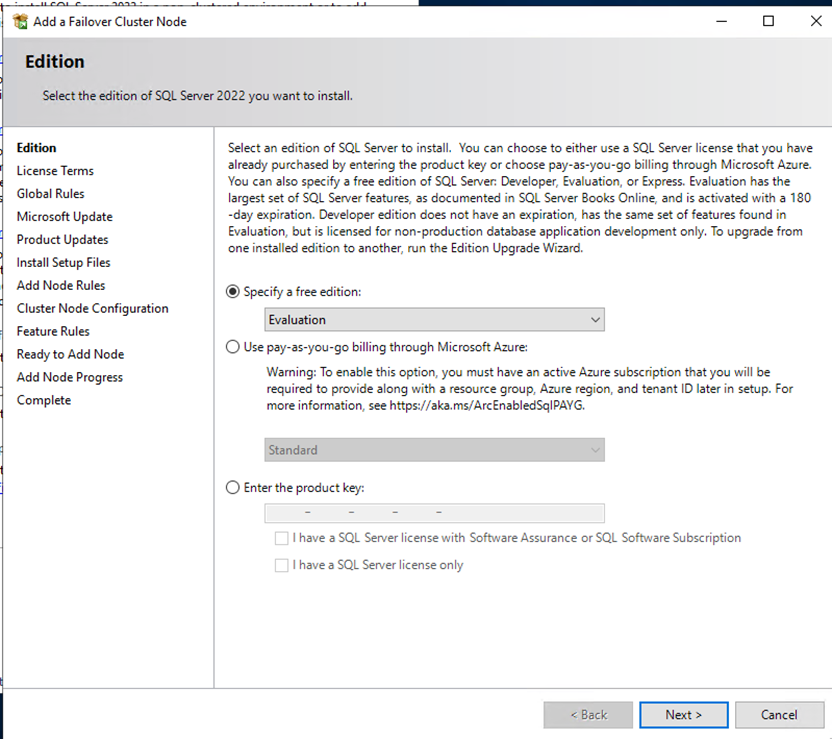
Task: Check the Software Assurance license checkbox
Action: click(282, 538)
